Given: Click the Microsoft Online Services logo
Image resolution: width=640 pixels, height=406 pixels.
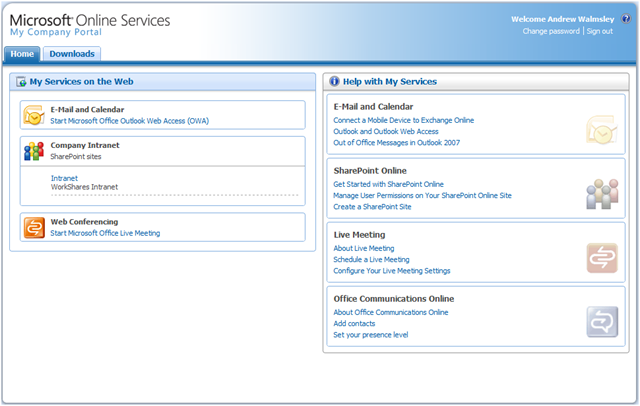Looking at the screenshot, I should click(90, 20).
